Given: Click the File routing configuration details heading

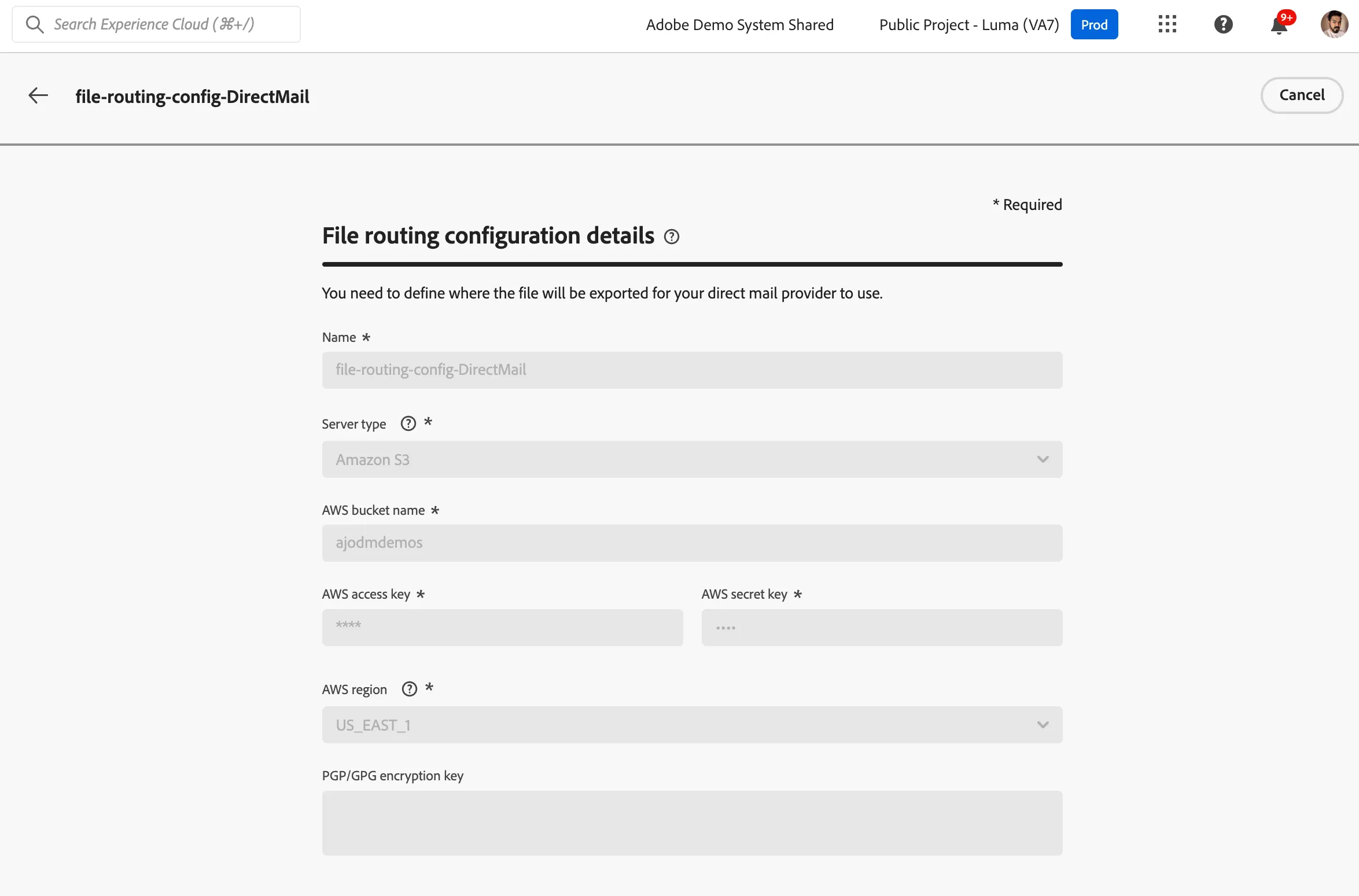Looking at the screenshot, I should [488, 235].
